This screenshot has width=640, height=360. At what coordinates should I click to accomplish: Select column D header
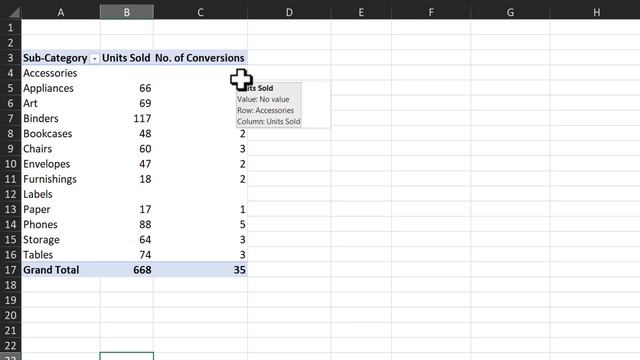coord(289,12)
